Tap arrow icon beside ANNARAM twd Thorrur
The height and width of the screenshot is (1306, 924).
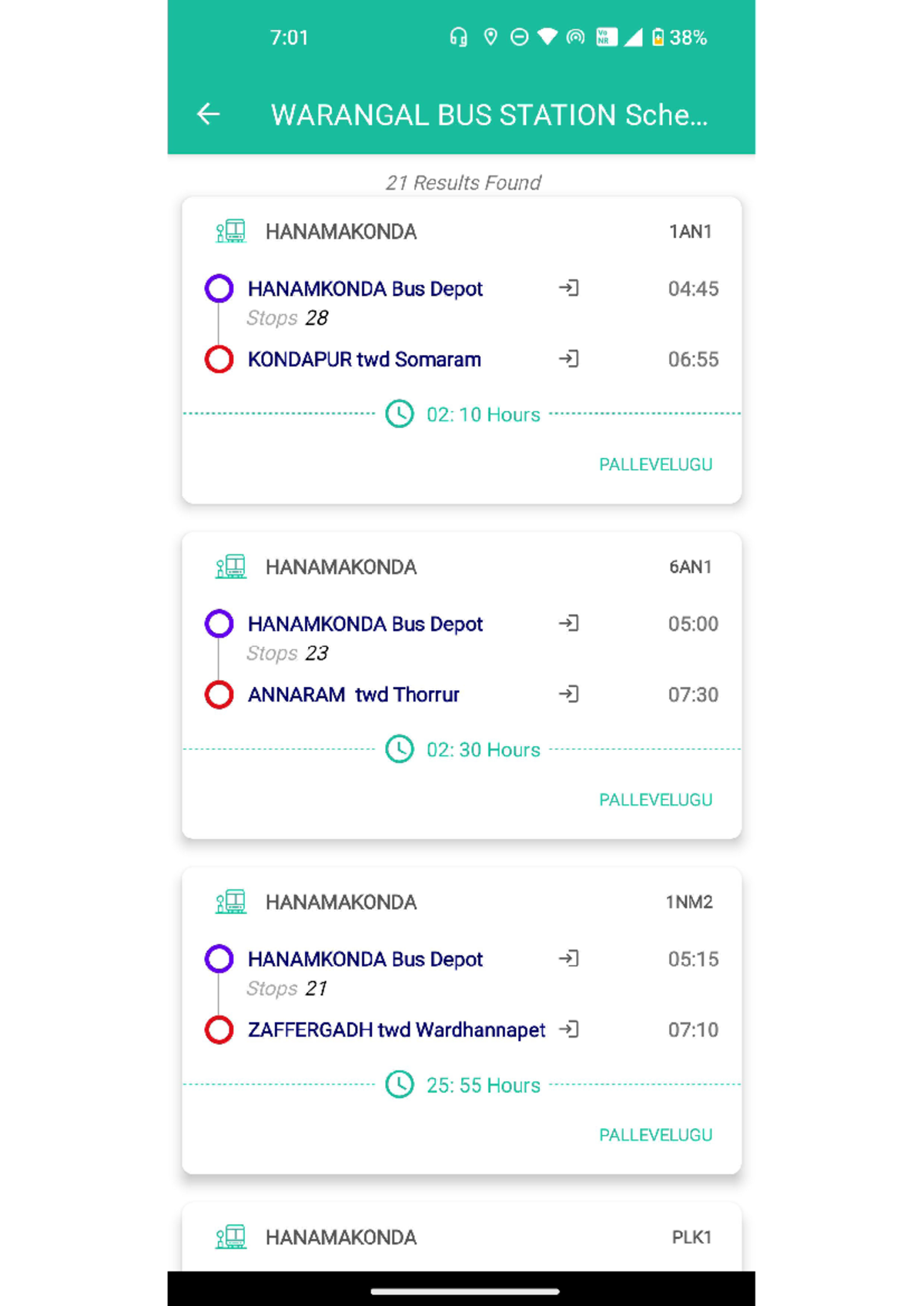click(569, 694)
